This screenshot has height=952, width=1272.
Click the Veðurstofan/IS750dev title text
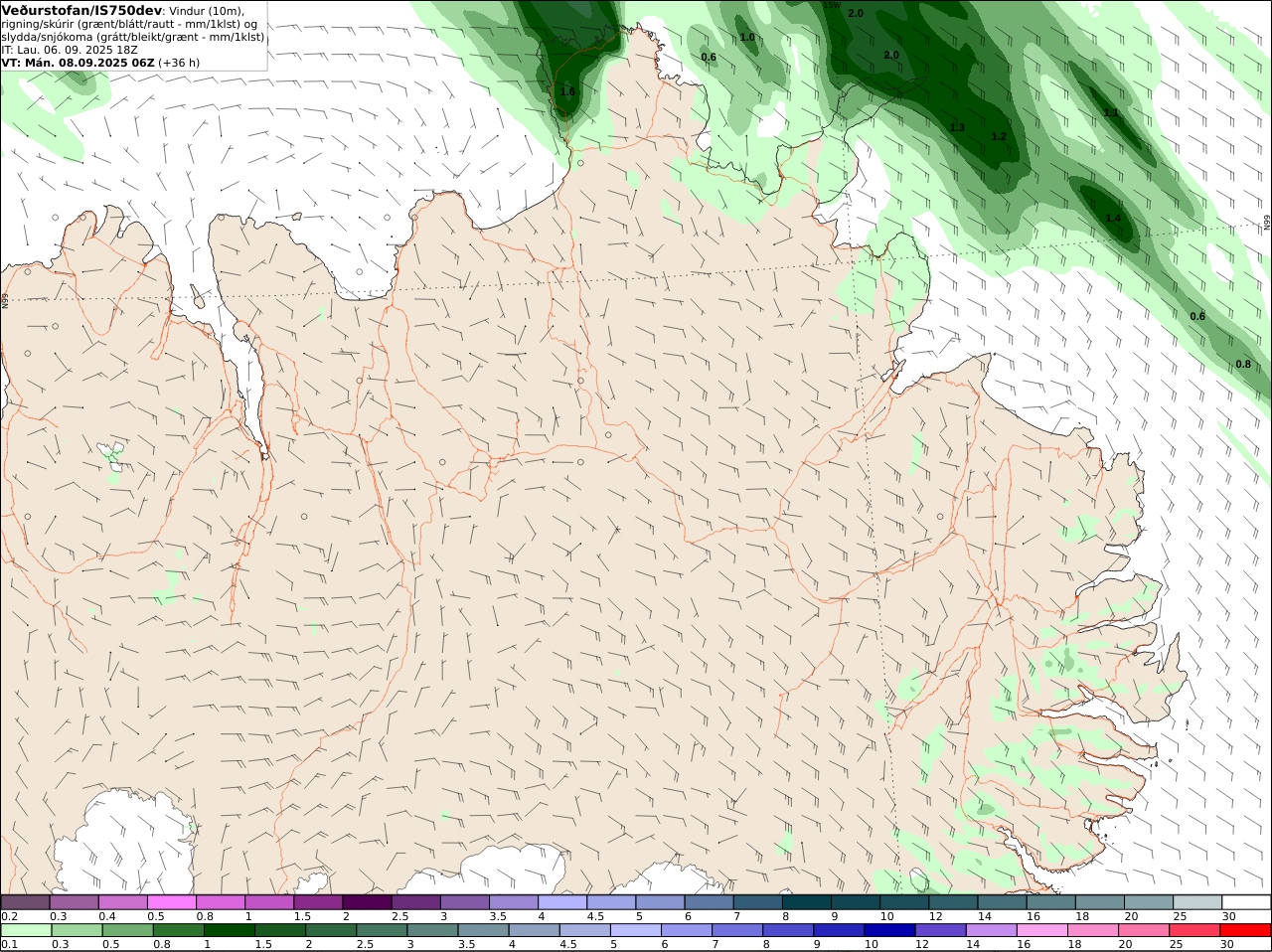(81, 10)
